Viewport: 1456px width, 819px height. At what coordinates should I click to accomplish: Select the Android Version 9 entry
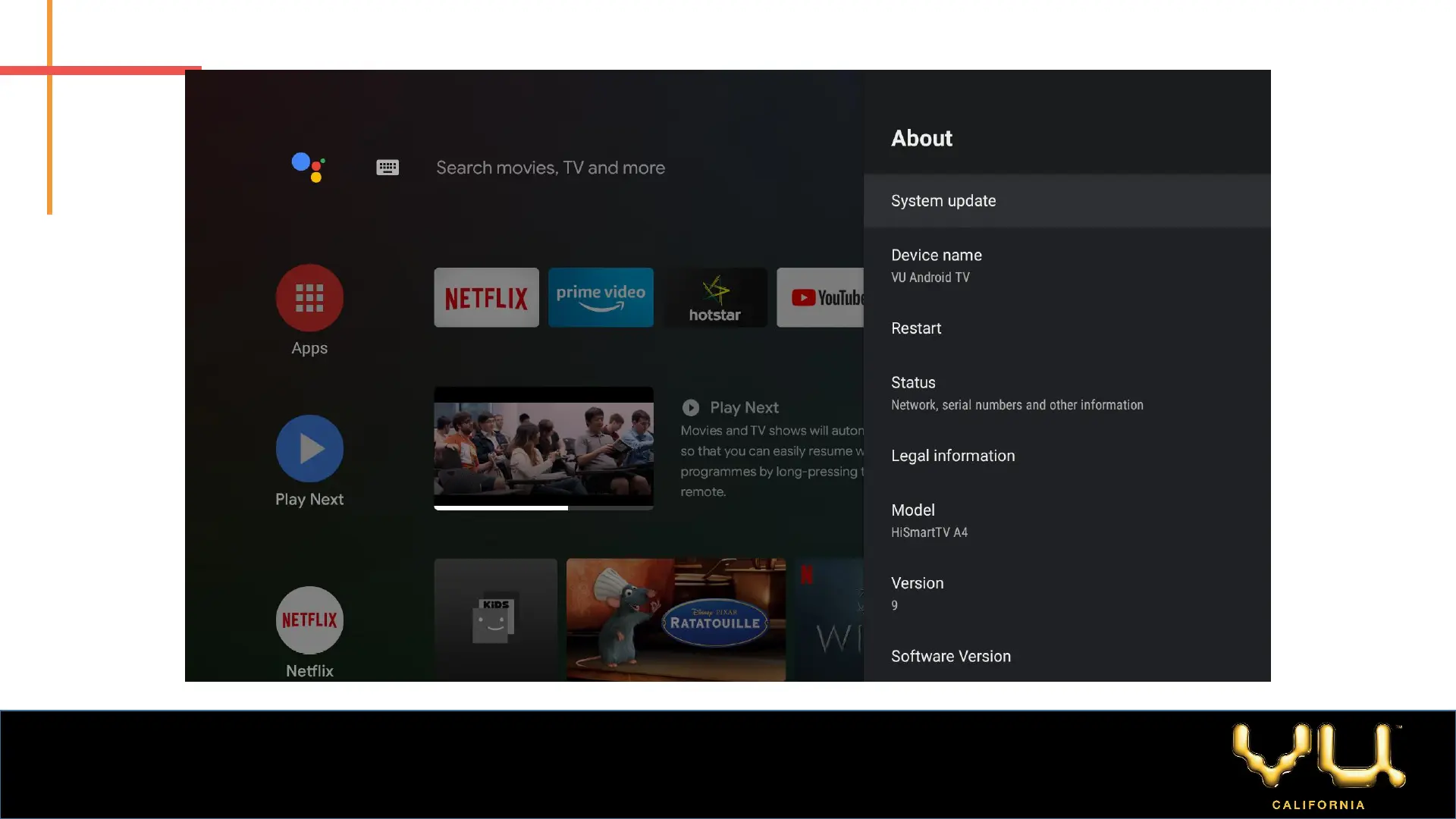point(1066,592)
